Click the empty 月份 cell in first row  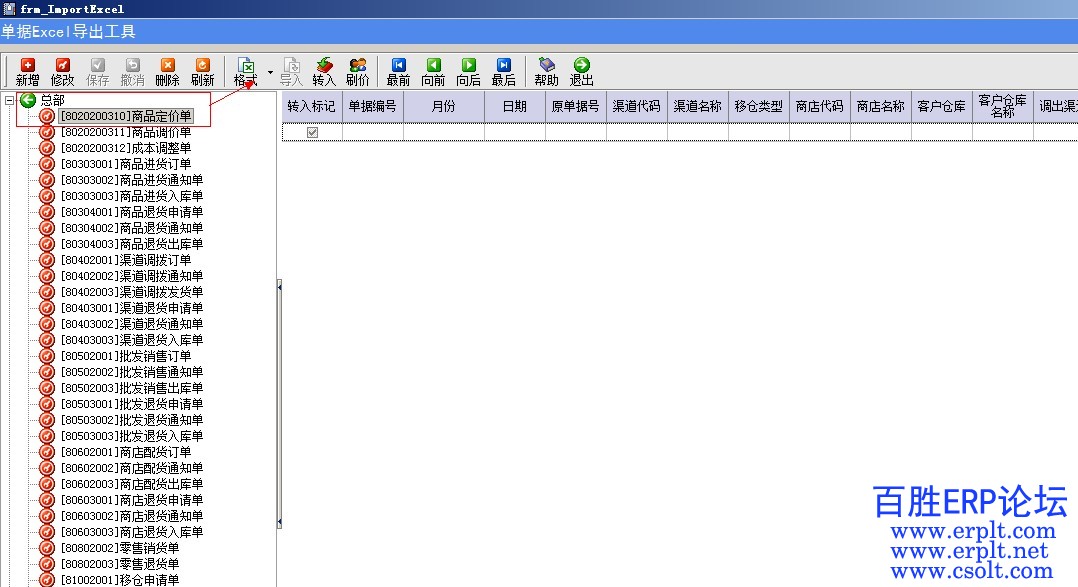(x=444, y=132)
